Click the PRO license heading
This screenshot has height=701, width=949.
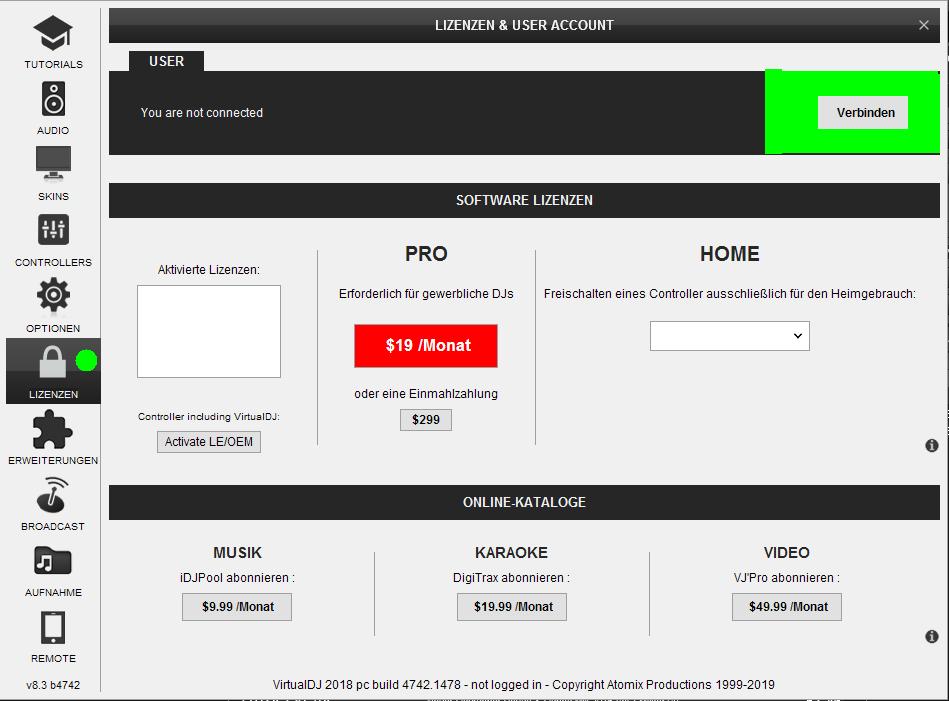(x=426, y=254)
